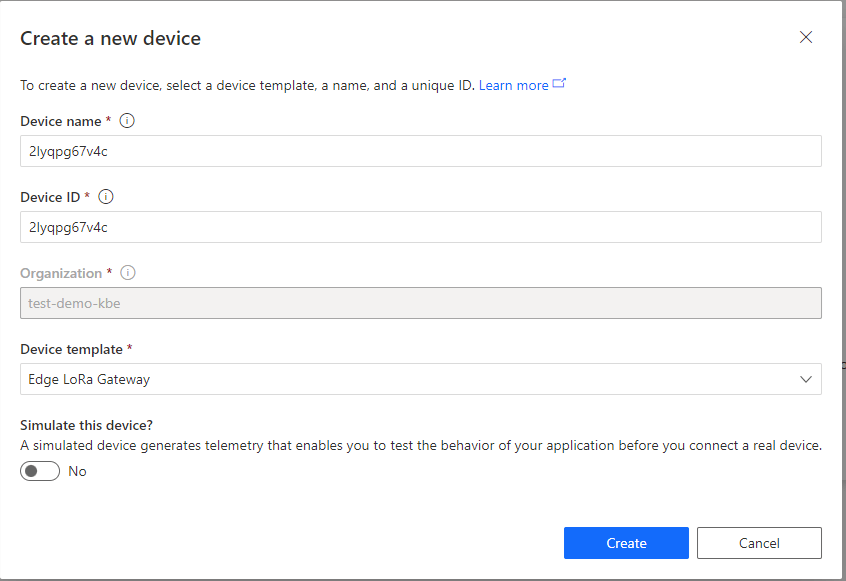This screenshot has width=846, height=581.
Task: Open the Edge LoRa Gateway template dropdown
Action: pos(420,379)
